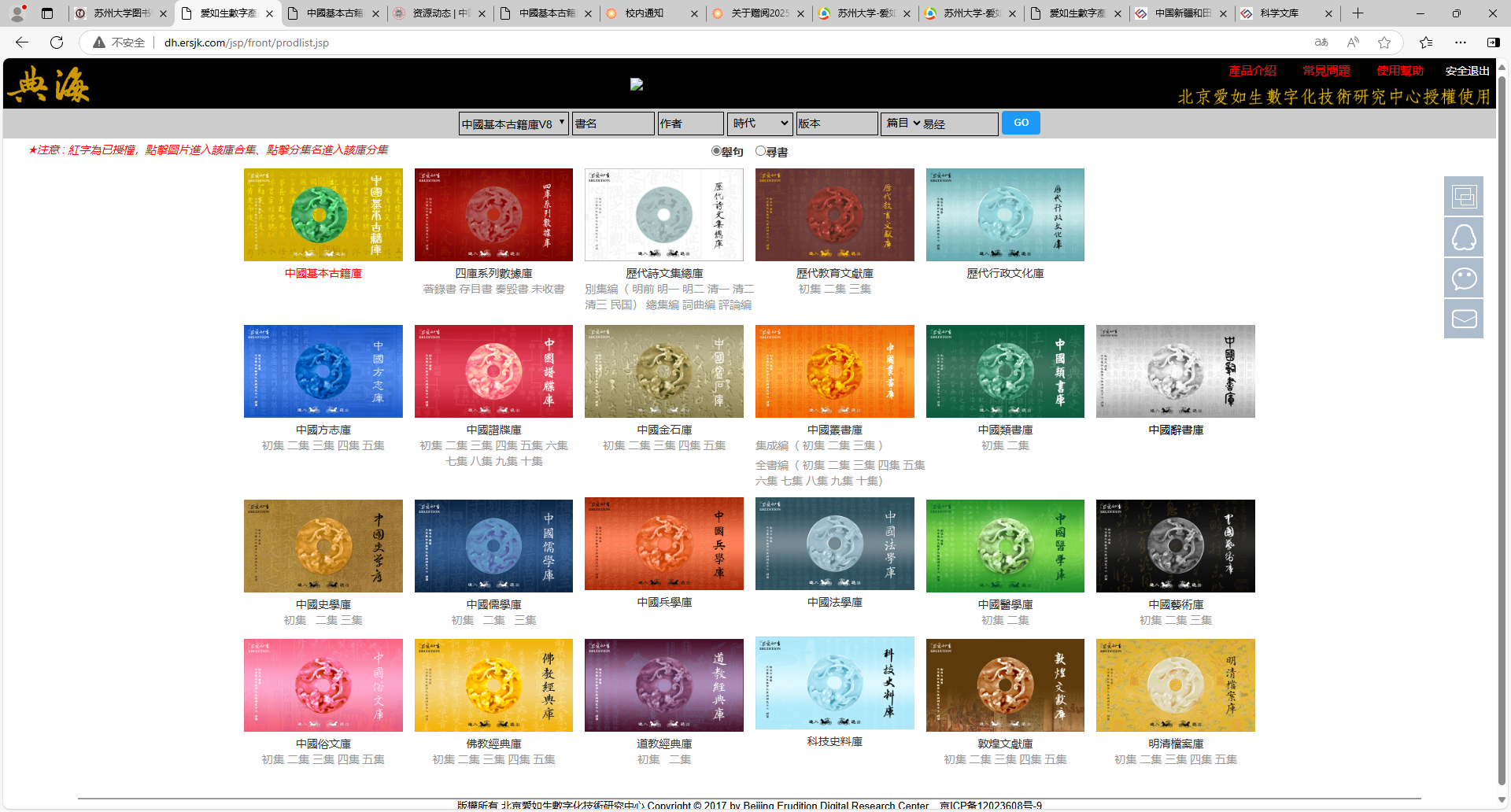Expand the 時代 period dropdown

760,124
